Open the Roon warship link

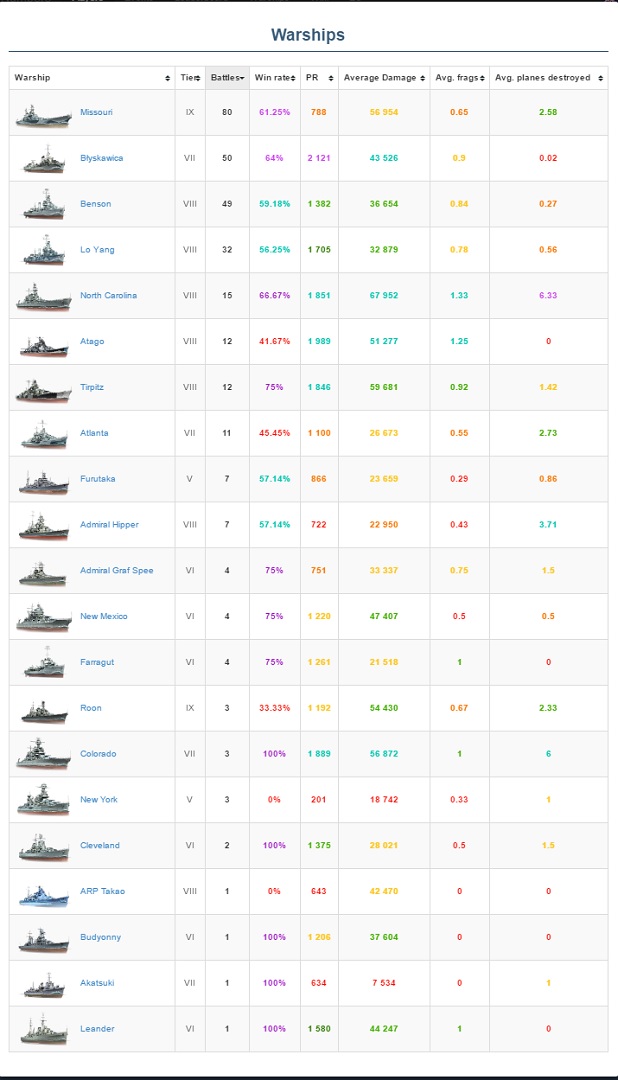click(x=91, y=708)
